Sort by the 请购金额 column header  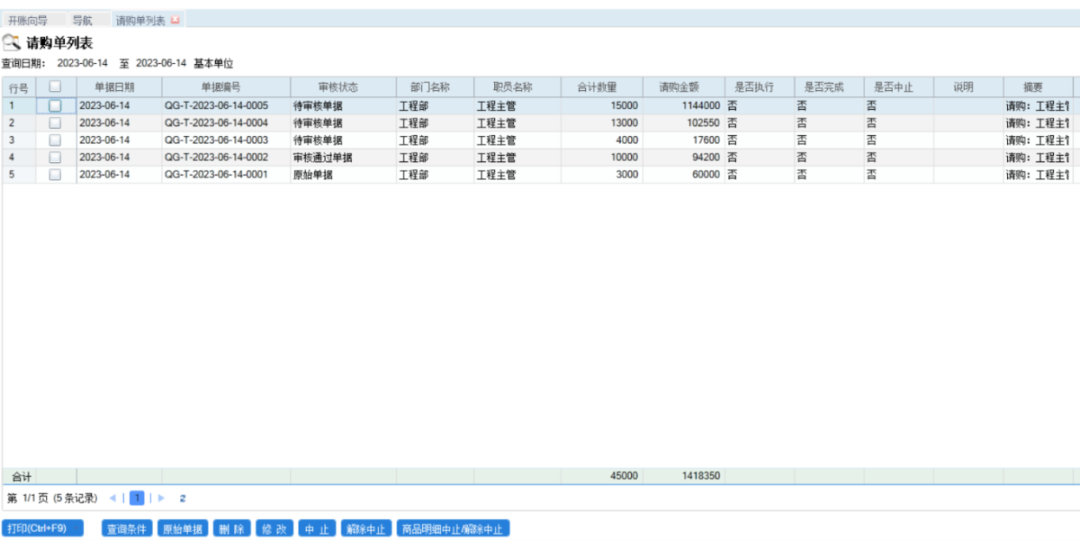point(682,87)
